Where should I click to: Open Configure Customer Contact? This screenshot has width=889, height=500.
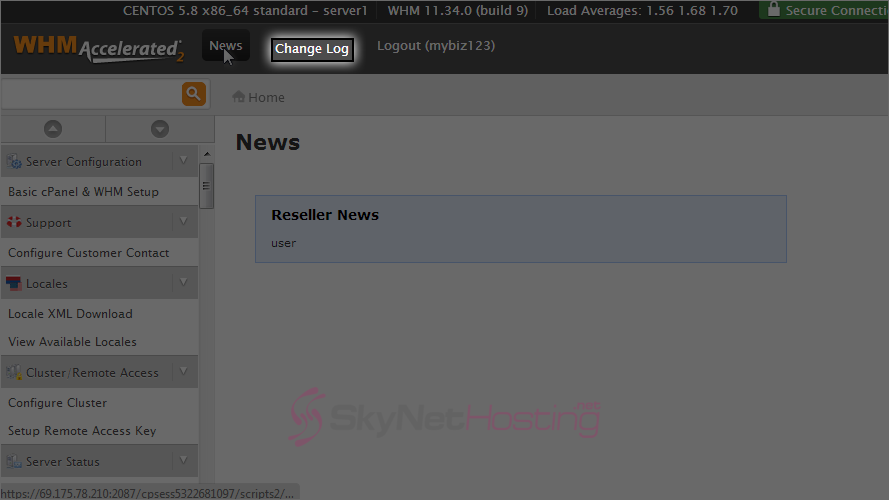click(x=88, y=253)
